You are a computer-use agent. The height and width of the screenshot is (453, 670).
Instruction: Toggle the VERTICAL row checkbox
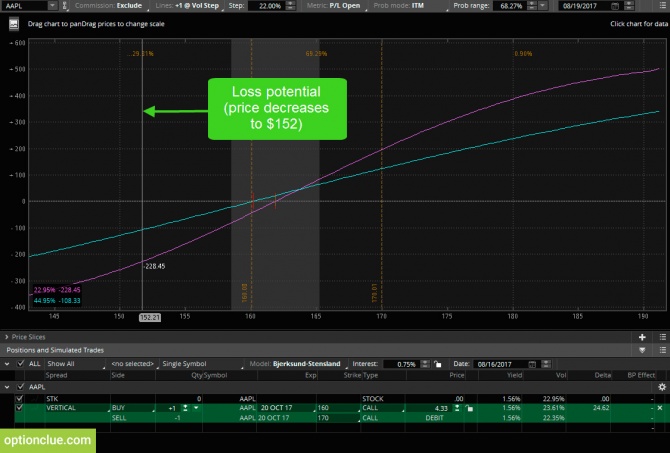pos(19,408)
